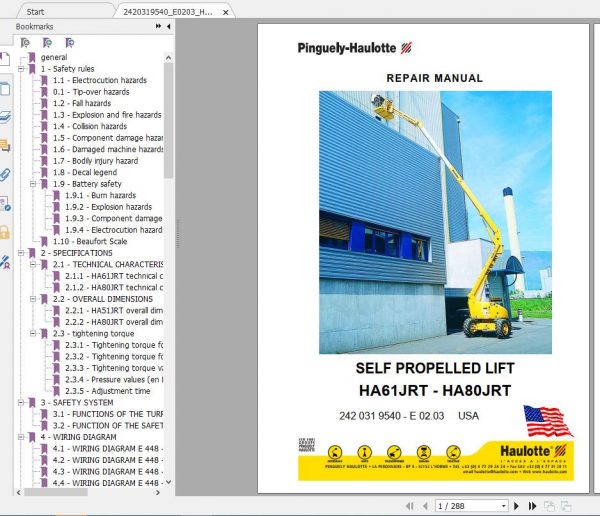
Task: Open '3.1 - FUNCTIONS OF THE TURF' bookmark
Action: 108,414
